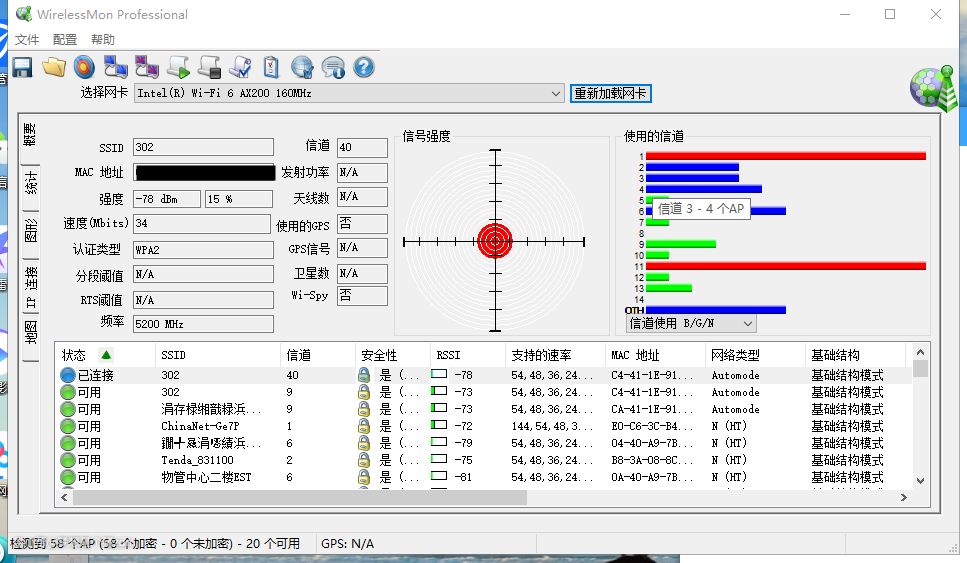Screen dimensions: 967x563
Task: Click the RSSI signal bar icon for ChinaNet-Ge7P
Action: coord(438,425)
